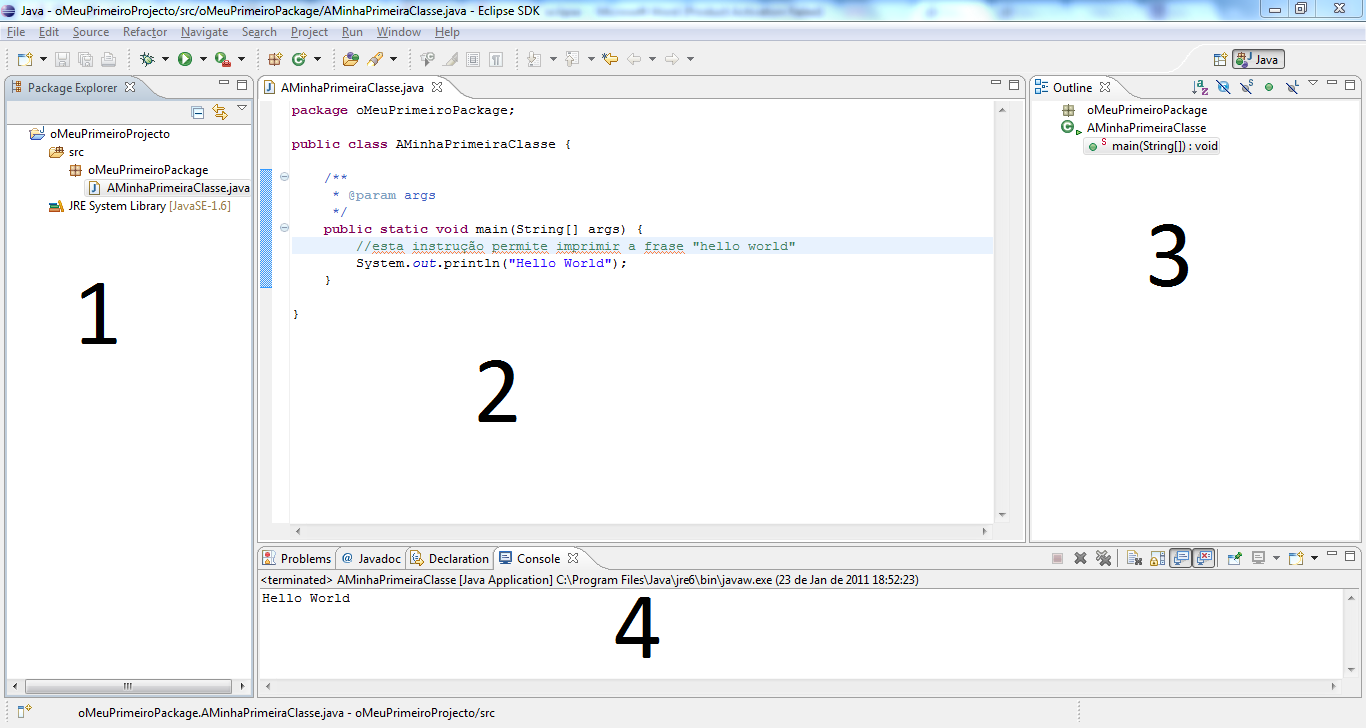Select main(String[]) : void in Outline

click(x=1153, y=146)
